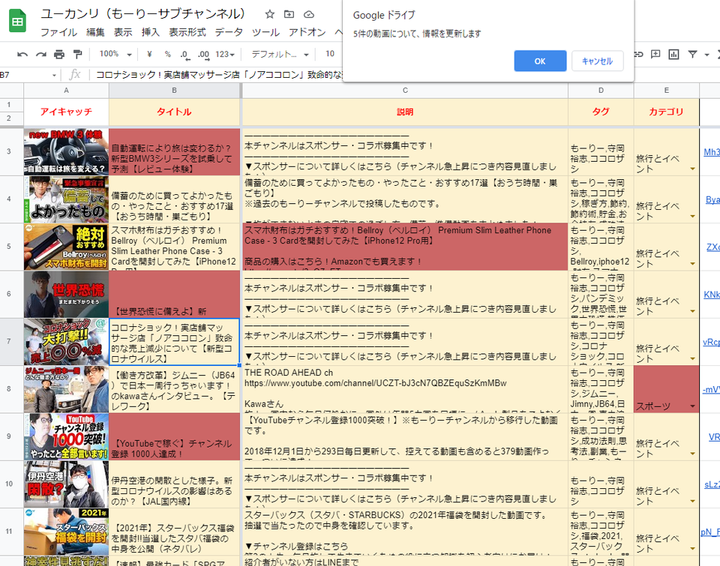Select column C header
The image size is (720, 566).
(x=405, y=90)
